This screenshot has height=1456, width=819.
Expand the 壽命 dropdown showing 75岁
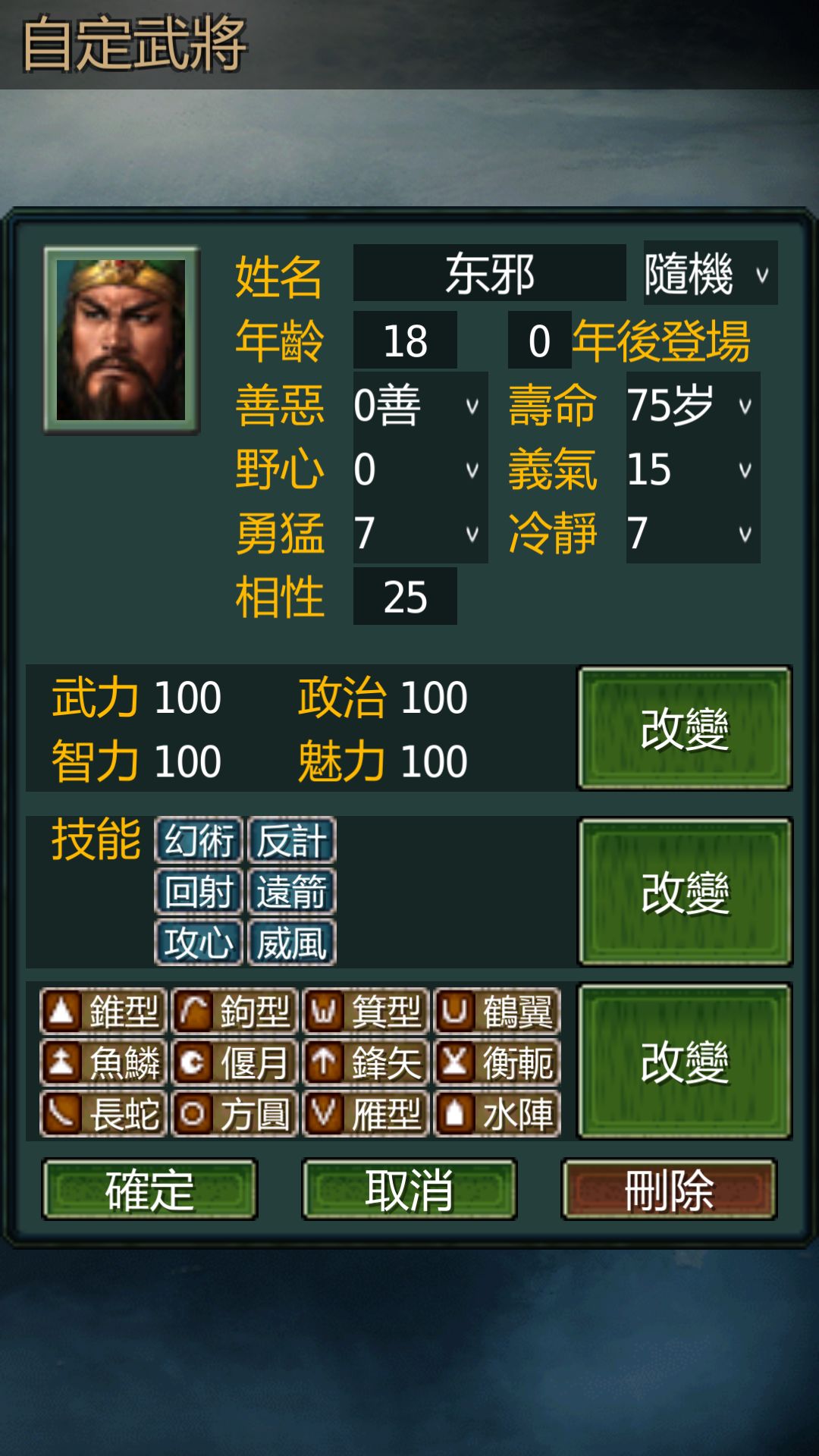[x=693, y=405]
